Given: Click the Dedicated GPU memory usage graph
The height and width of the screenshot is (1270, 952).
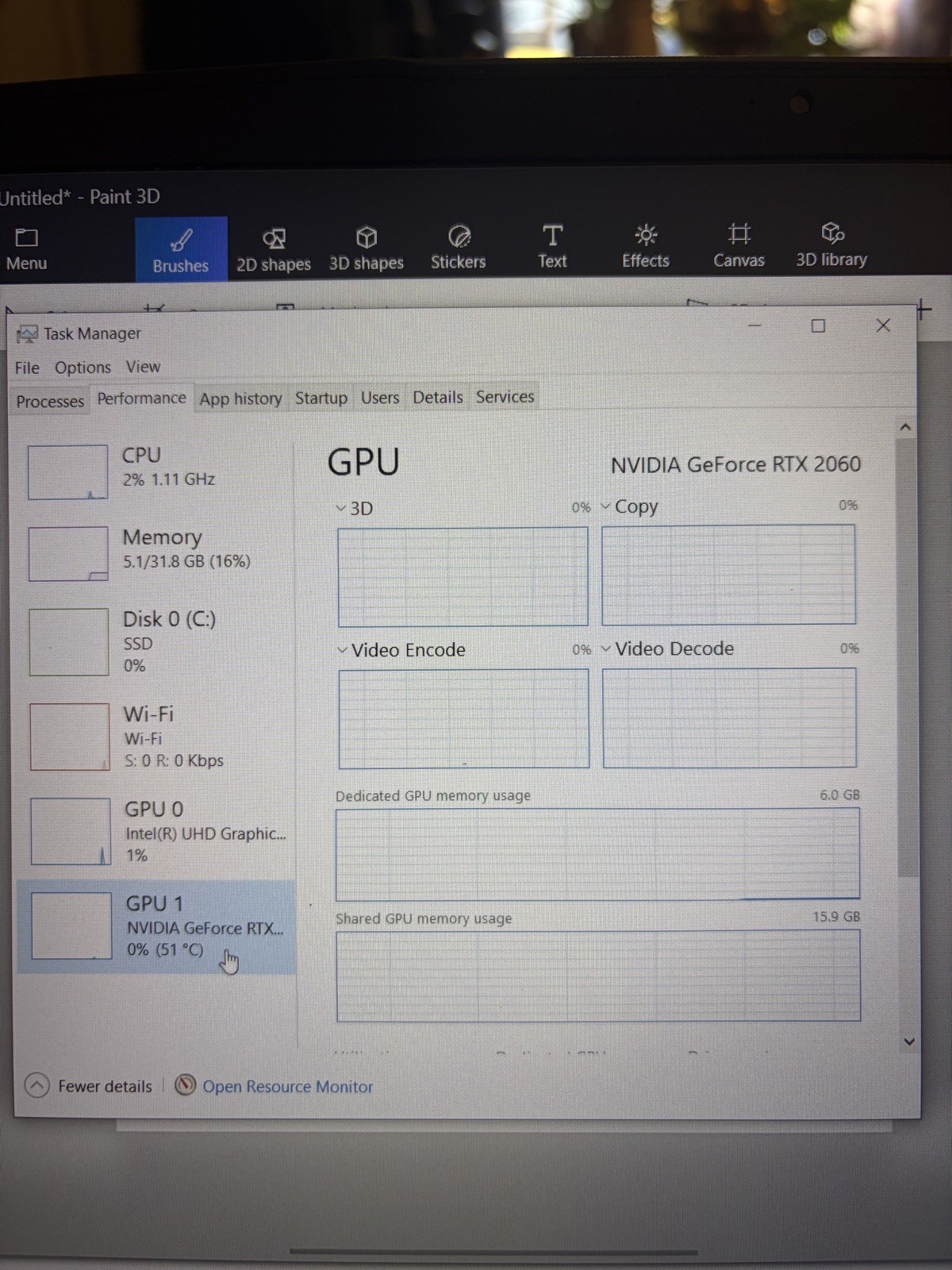Looking at the screenshot, I should click(597, 855).
